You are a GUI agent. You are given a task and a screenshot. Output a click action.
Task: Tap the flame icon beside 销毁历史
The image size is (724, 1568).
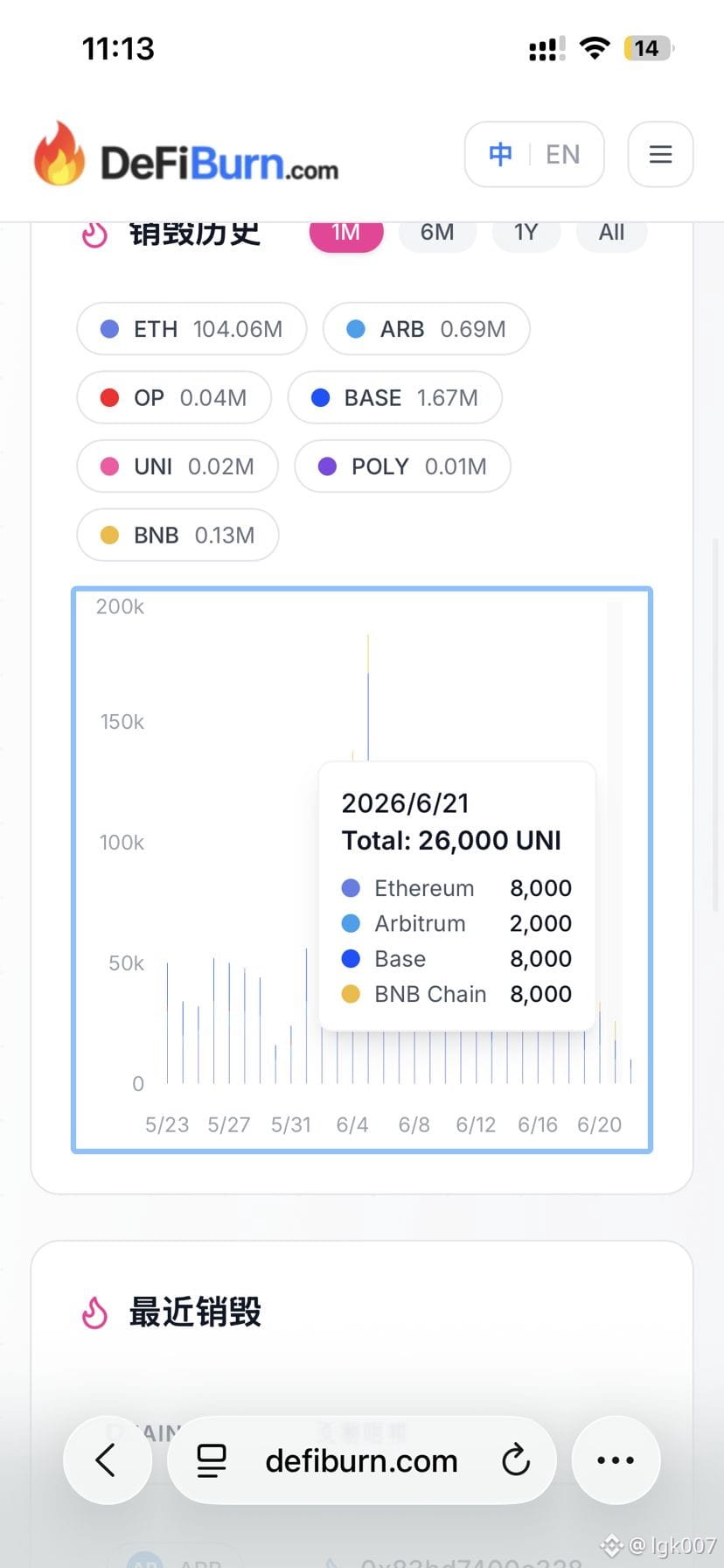click(94, 234)
